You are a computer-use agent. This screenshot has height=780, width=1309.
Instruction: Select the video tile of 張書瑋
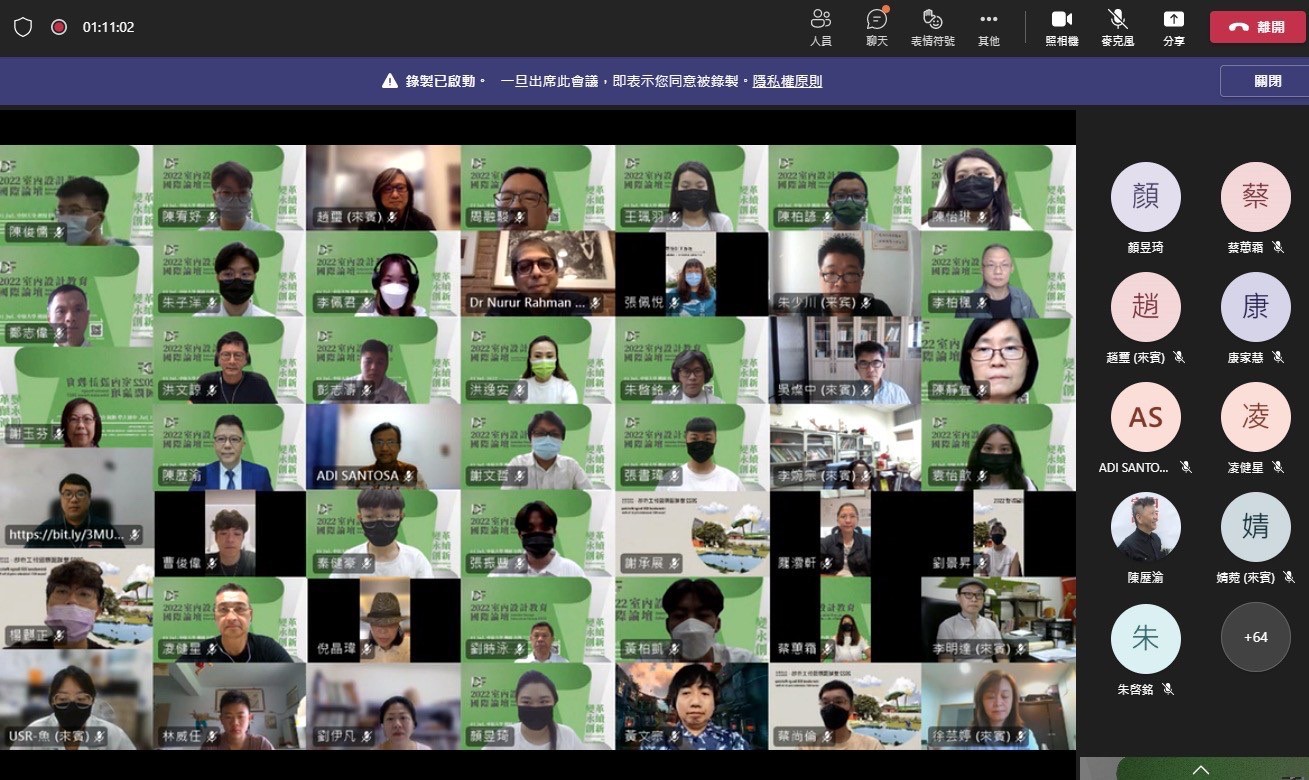pyautogui.click(x=692, y=447)
